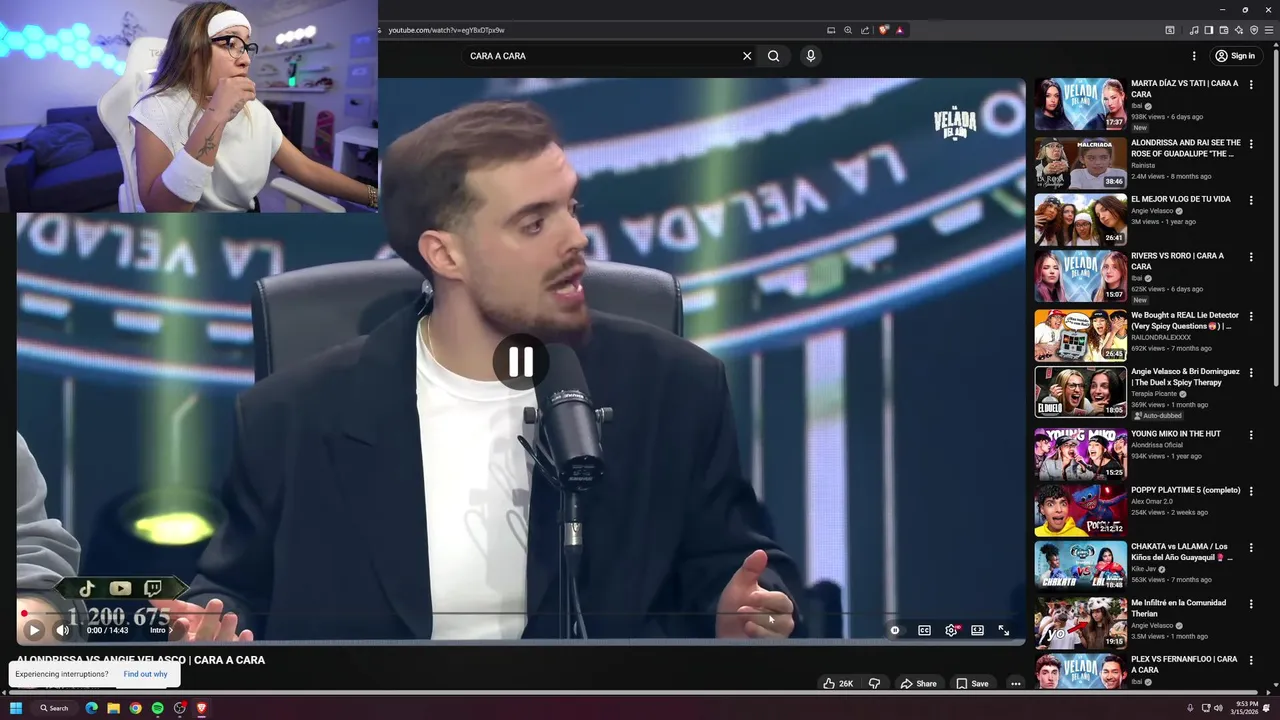Screen dimensions: 1280x720
Task: Open menu for RIVERS VS RORO video
Action: 1250,257
